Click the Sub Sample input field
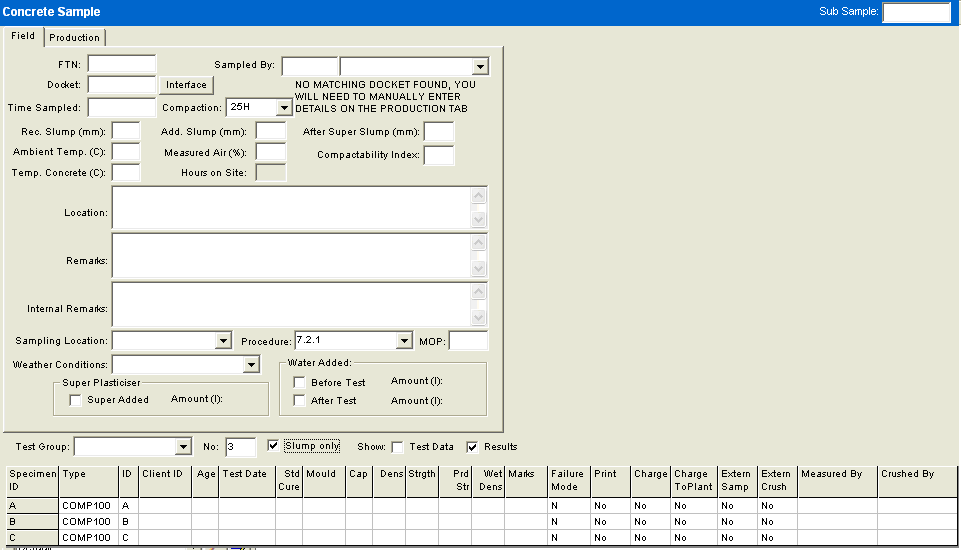The height and width of the screenshot is (550, 961). pos(916,12)
